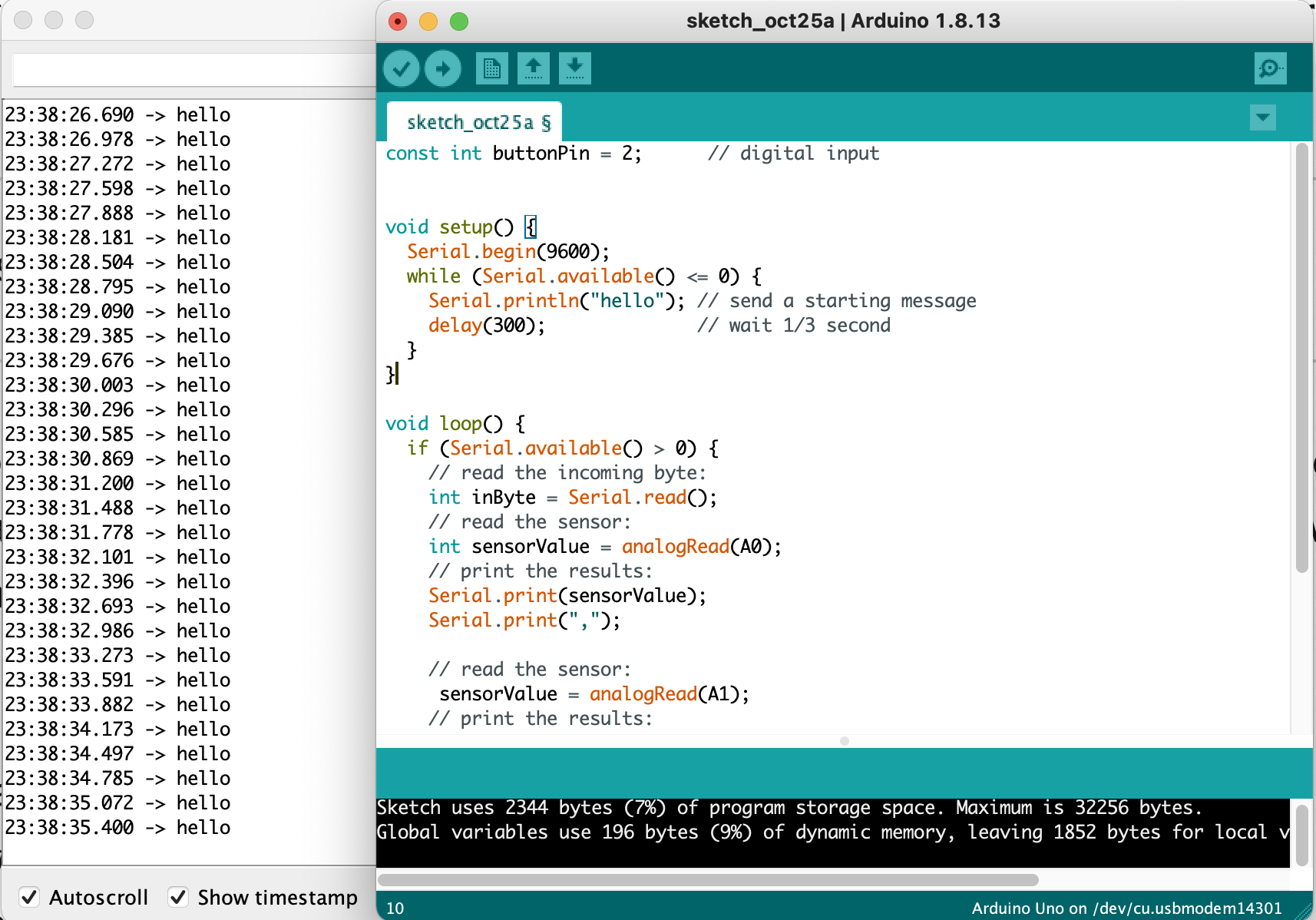Click the Verify sketch checkmark button

pyautogui.click(x=401, y=69)
